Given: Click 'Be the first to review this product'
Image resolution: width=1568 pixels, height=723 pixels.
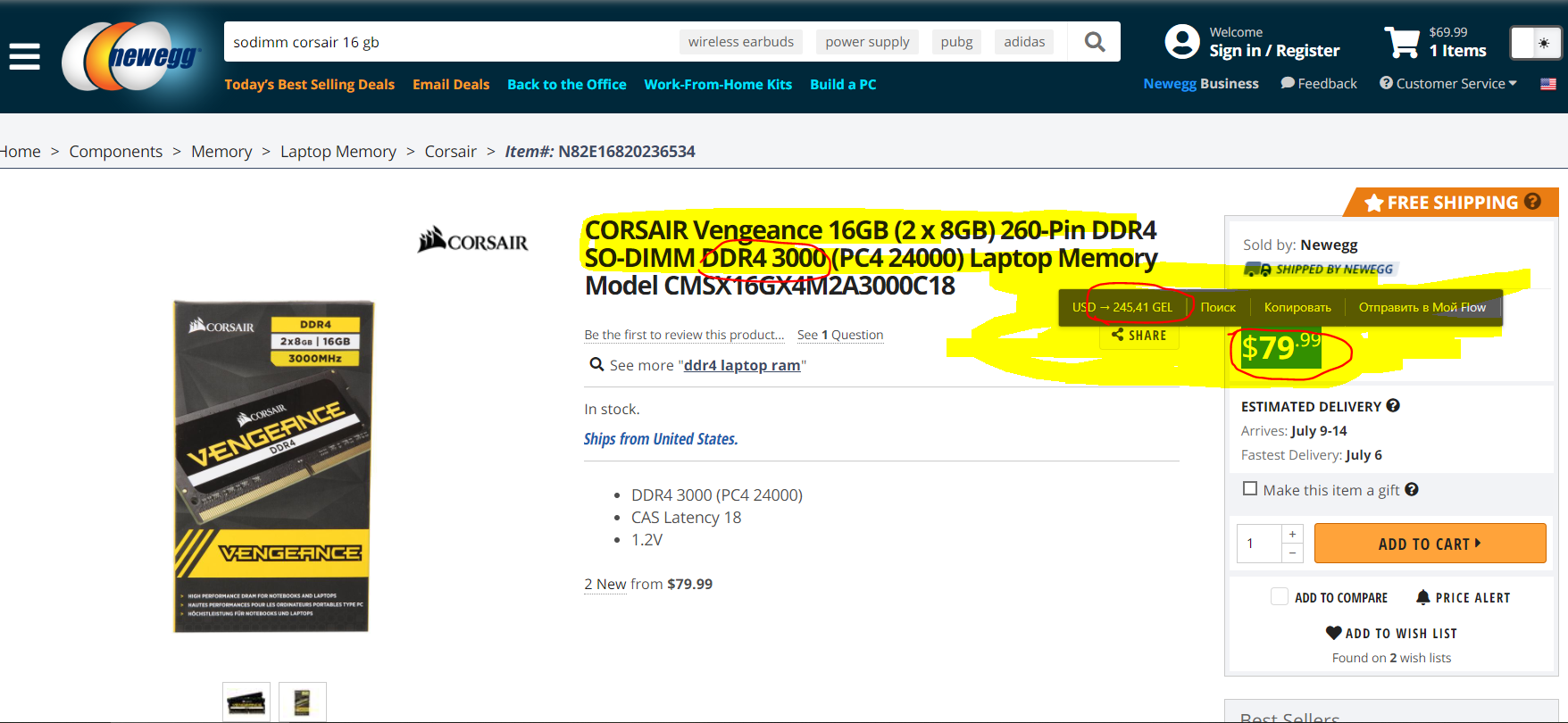Looking at the screenshot, I should pyautogui.click(x=684, y=335).
